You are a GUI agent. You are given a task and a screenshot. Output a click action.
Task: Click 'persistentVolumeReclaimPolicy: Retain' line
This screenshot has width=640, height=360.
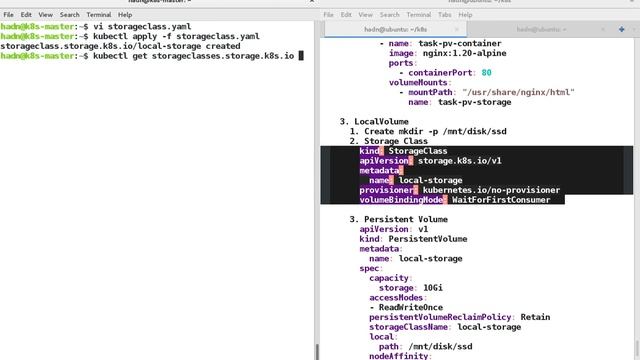pyautogui.click(x=460, y=317)
